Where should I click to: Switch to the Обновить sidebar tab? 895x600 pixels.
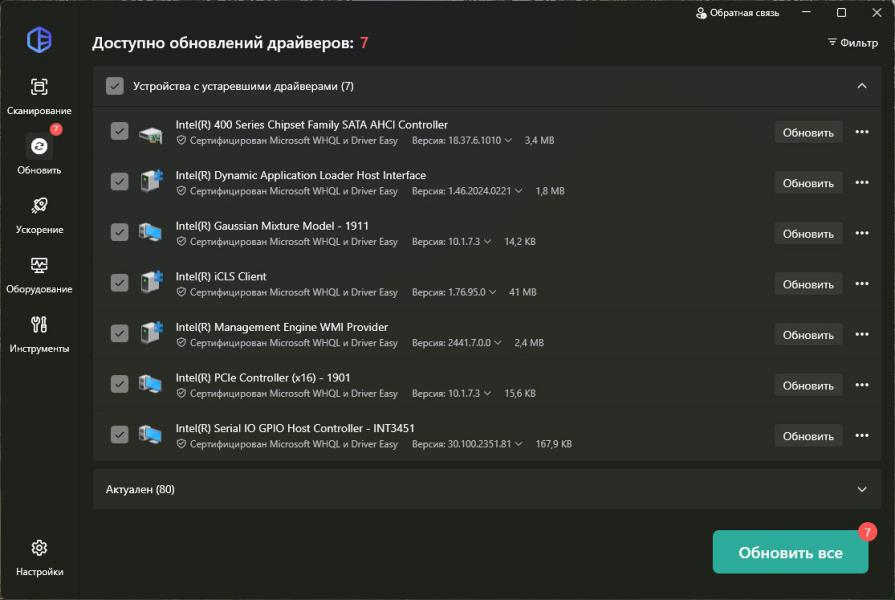pyautogui.click(x=39, y=147)
